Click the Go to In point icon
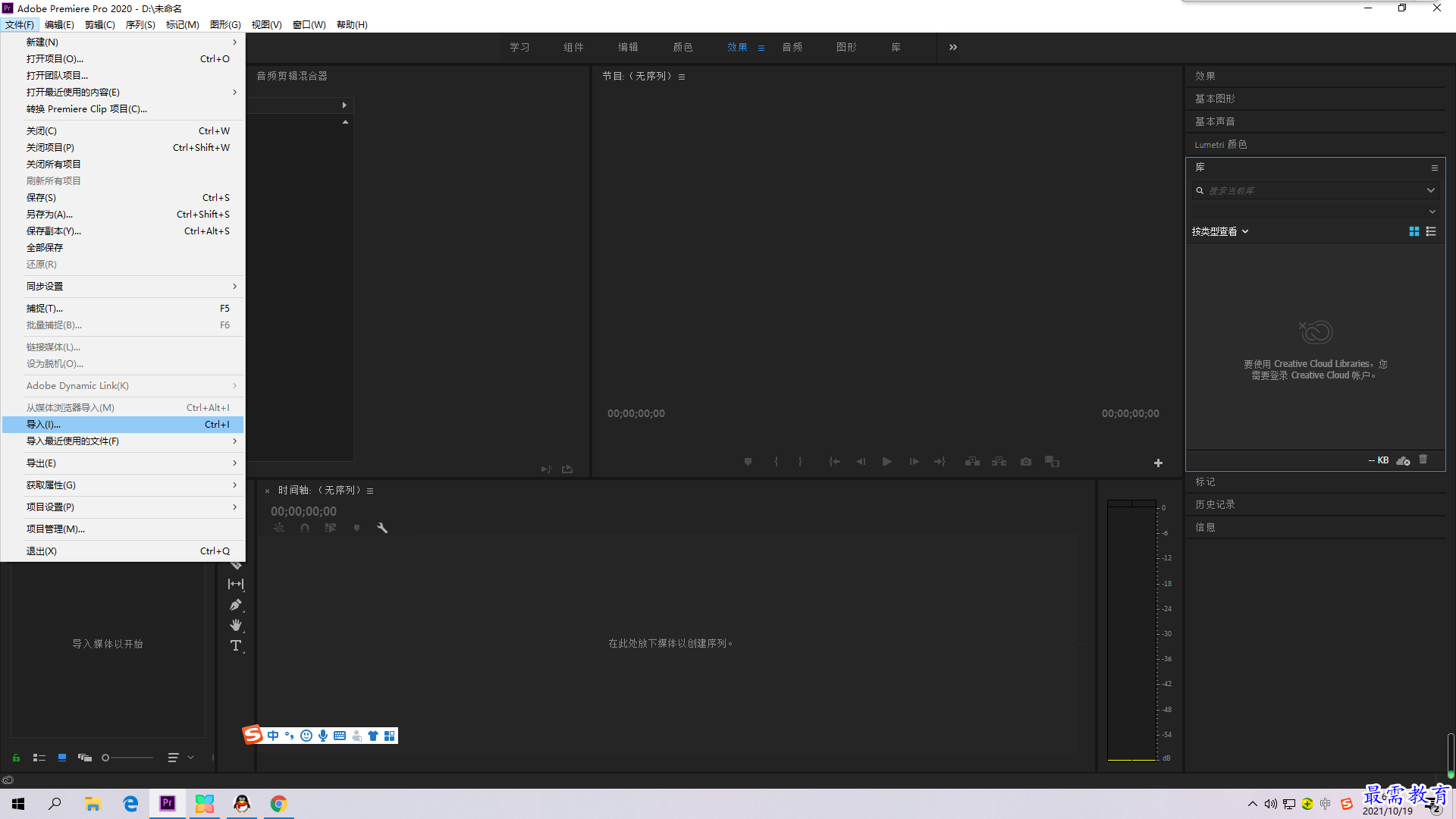 point(834,461)
